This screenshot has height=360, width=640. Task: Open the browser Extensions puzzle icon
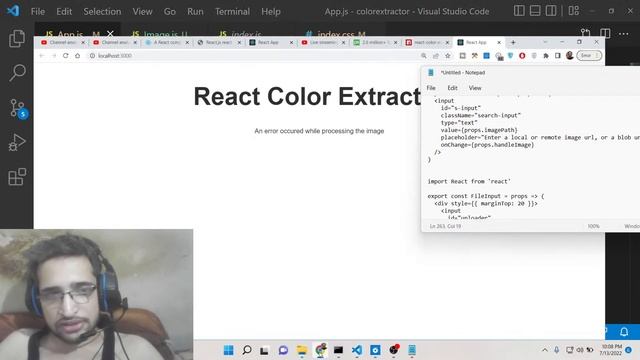tap(546, 56)
